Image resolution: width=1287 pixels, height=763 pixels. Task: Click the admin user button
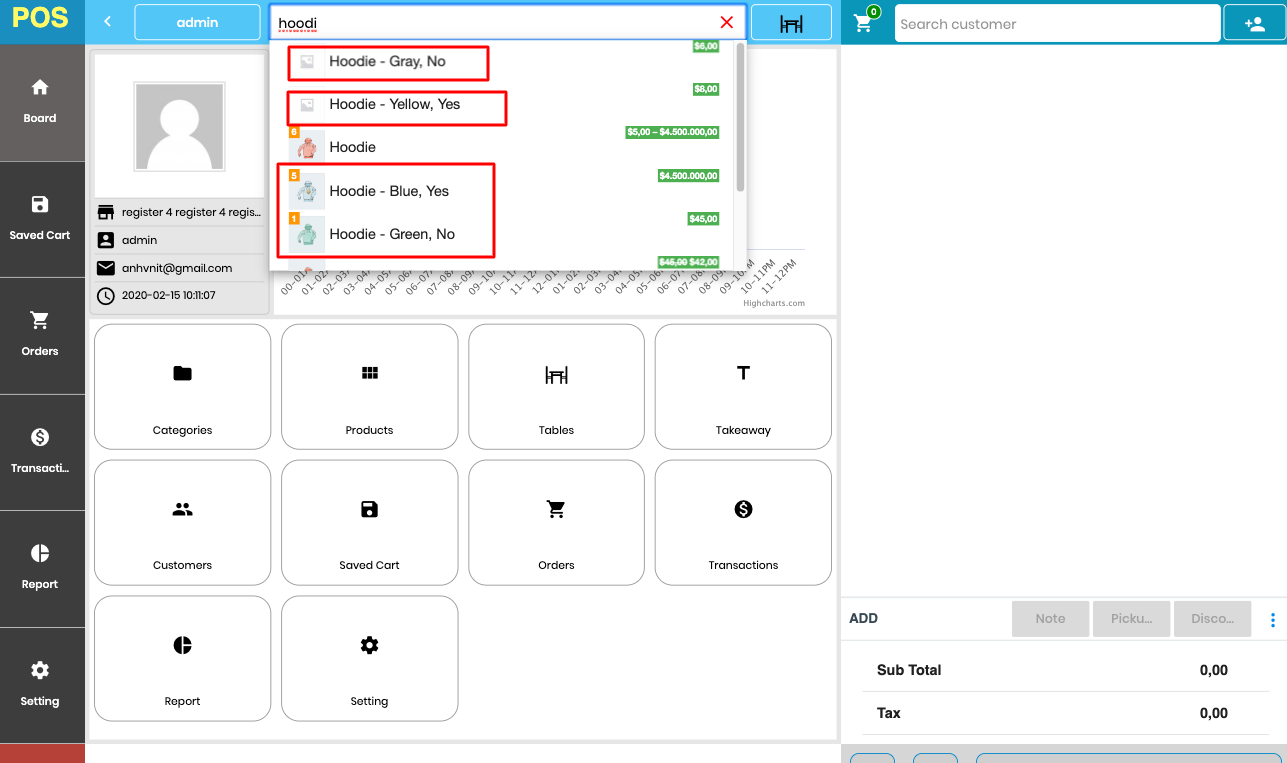tap(197, 22)
